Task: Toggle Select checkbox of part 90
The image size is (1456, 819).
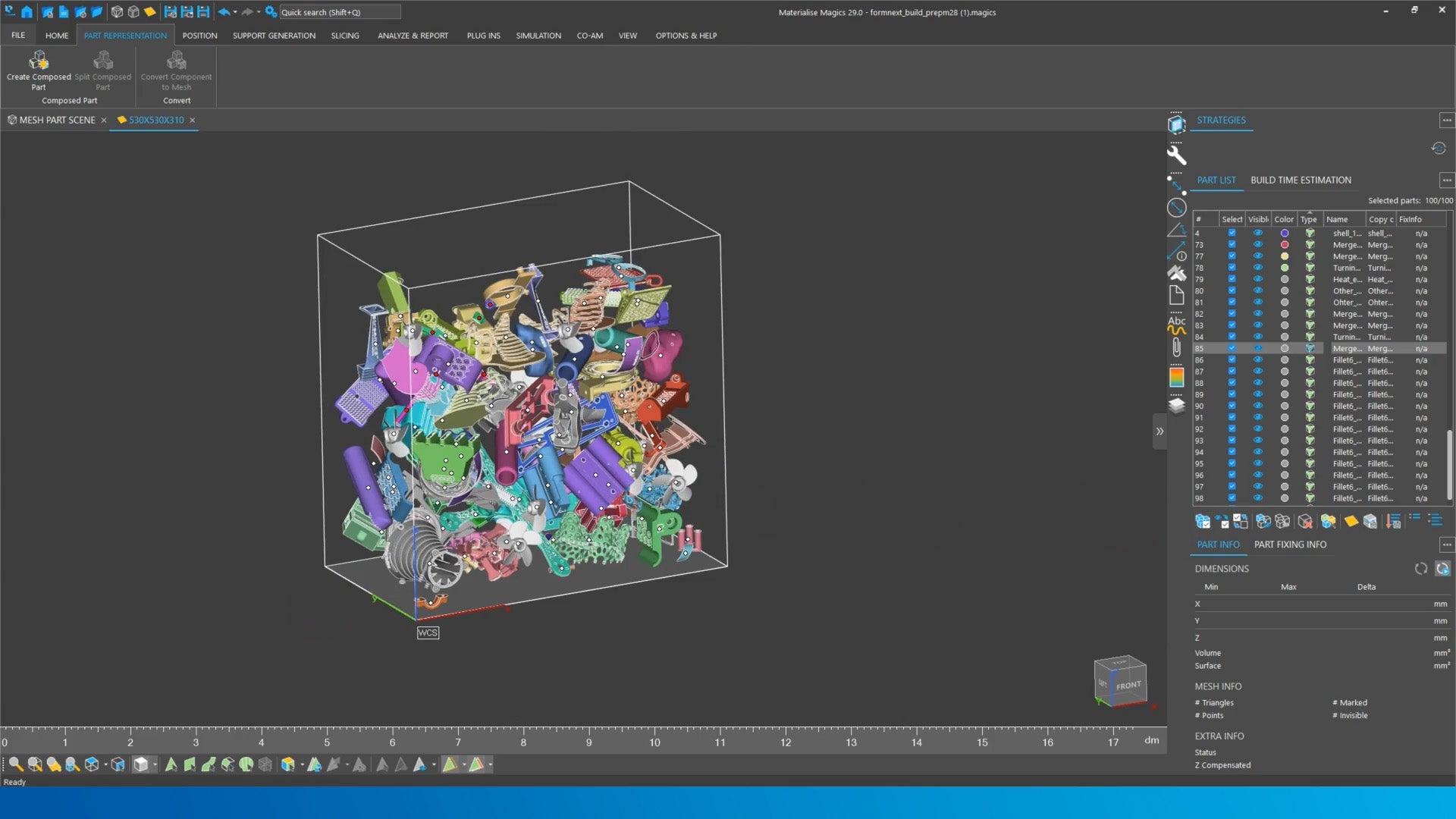Action: 1232,406
